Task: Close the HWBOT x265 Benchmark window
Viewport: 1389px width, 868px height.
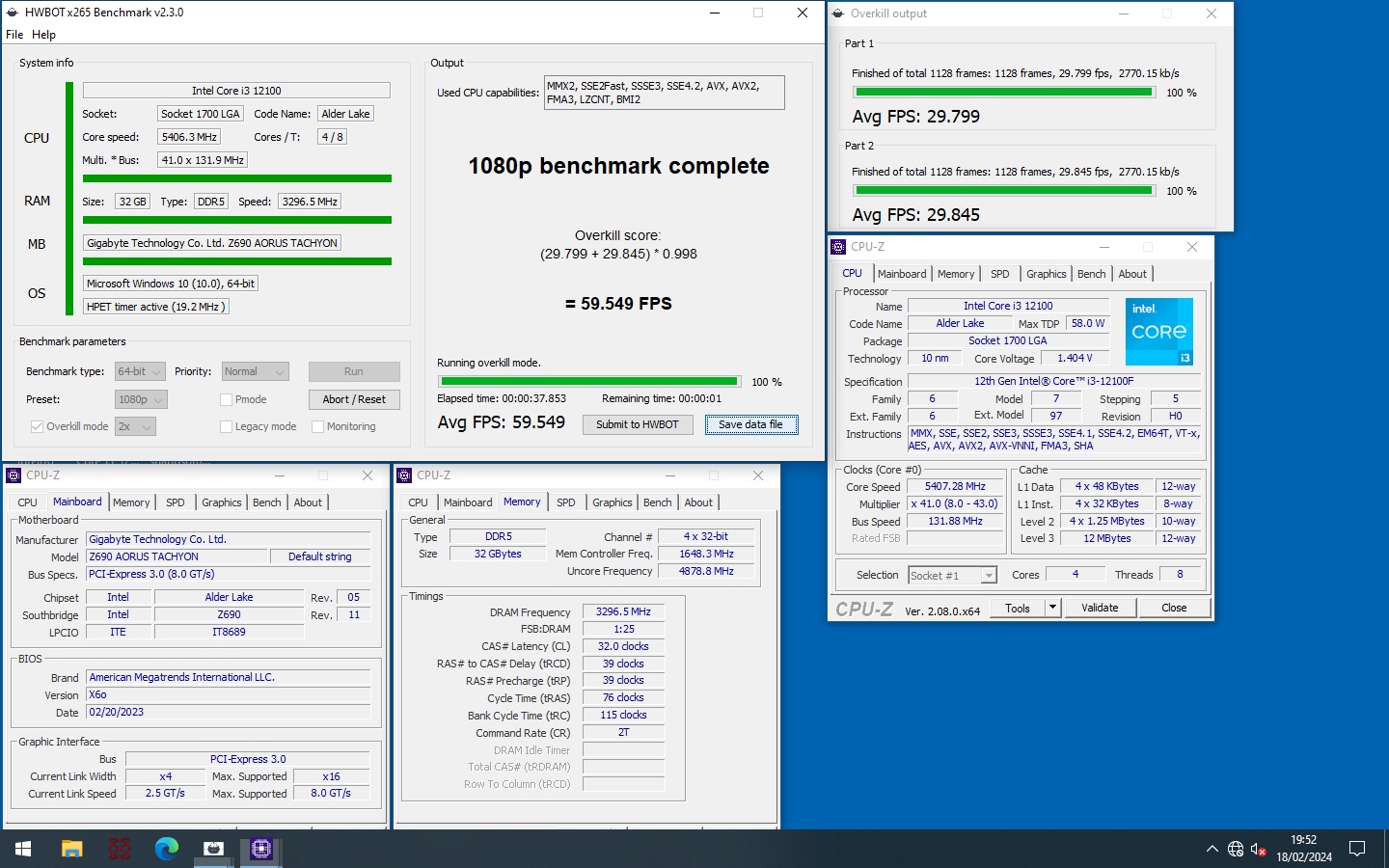Action: [803, 13]
